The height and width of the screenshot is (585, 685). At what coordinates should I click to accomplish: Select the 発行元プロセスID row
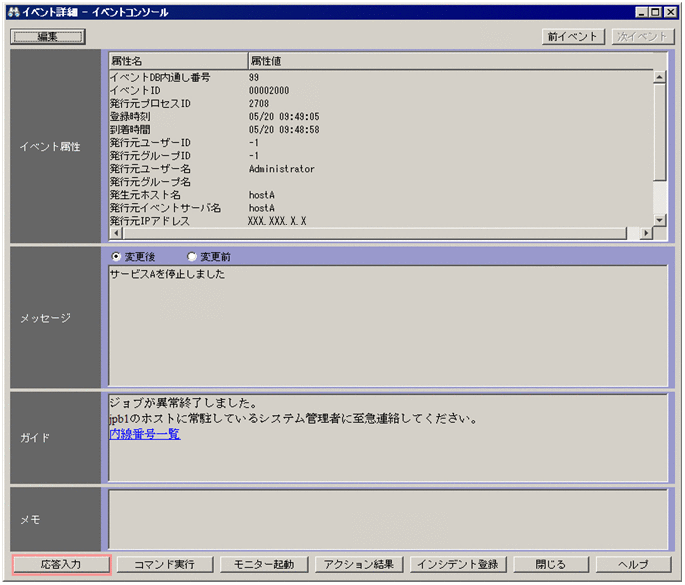click(381, 104)
